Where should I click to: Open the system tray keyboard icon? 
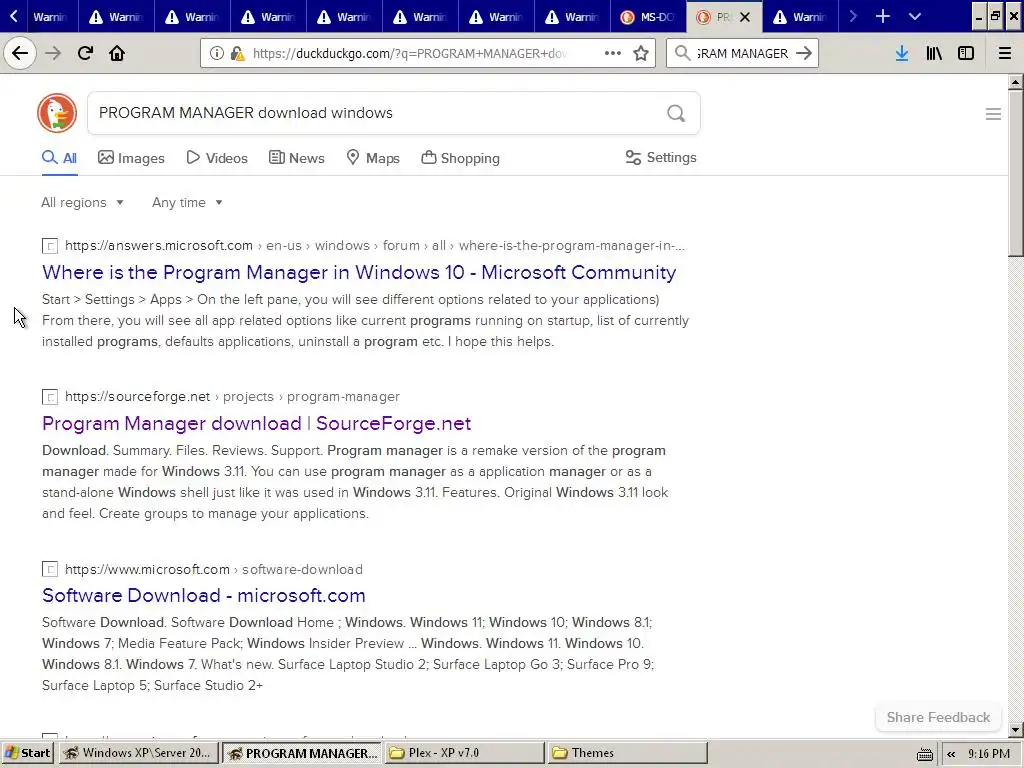[925, 754]
